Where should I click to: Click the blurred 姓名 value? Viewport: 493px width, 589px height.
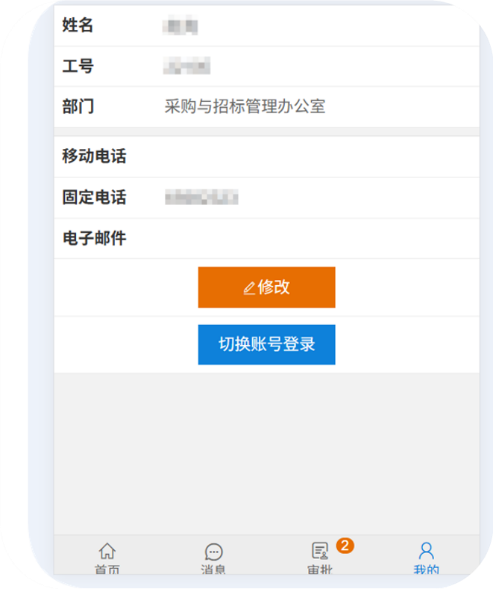pyautogui.click(x=180, y=26)
